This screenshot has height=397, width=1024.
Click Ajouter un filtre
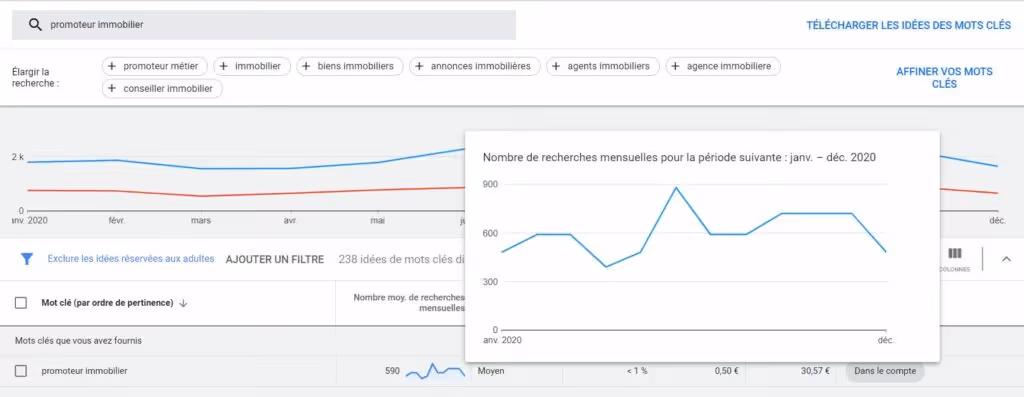pyautogui.click(x=275, y=259)
